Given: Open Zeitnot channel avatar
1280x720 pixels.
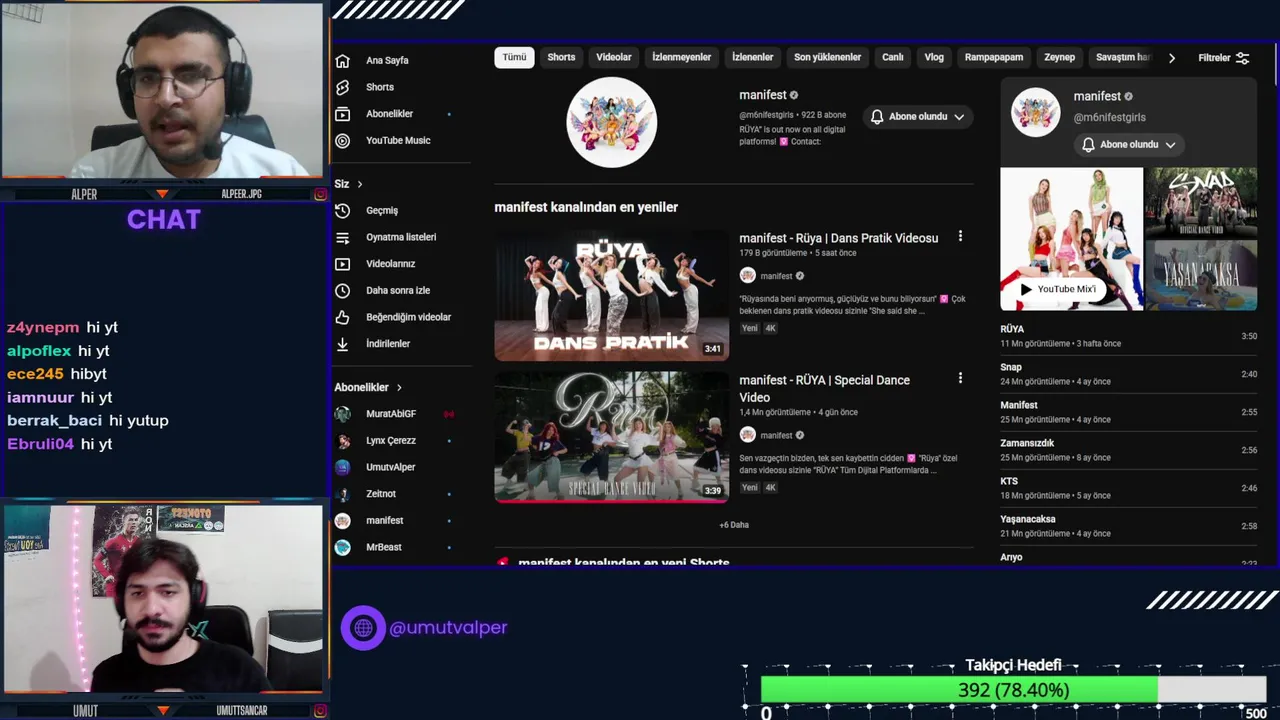Looking at the screenshot, I should click(342, 494).
